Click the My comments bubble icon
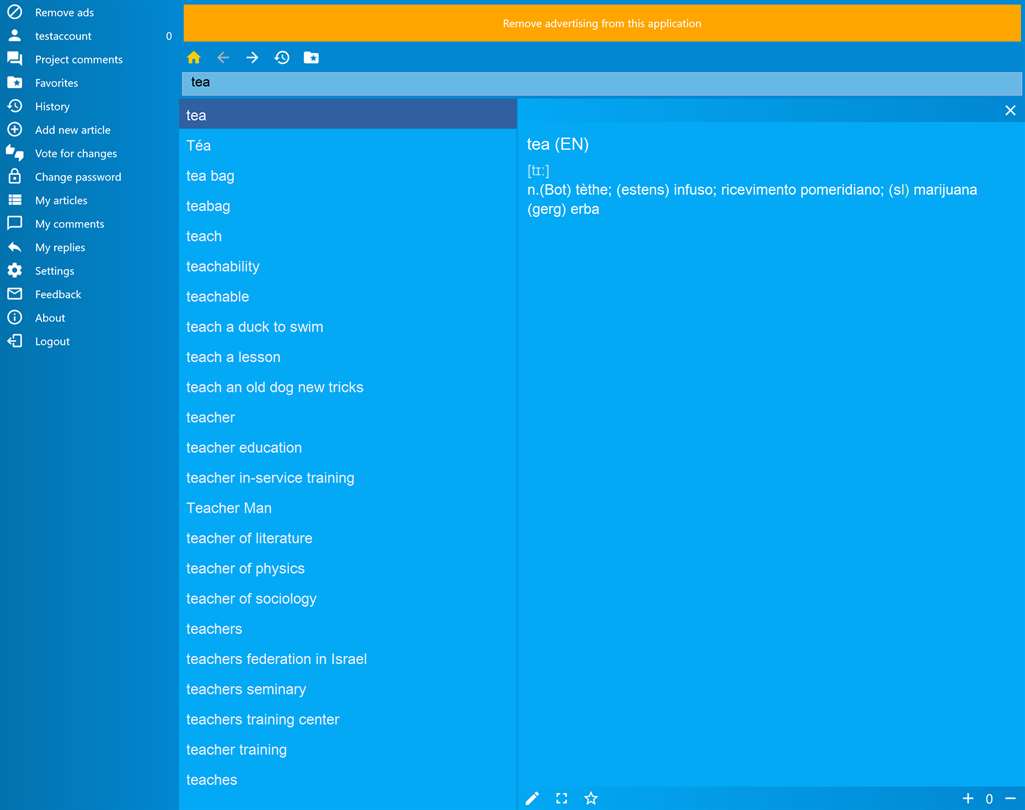The height and width of the screenshot is (810, 1025). click(14, 224)
